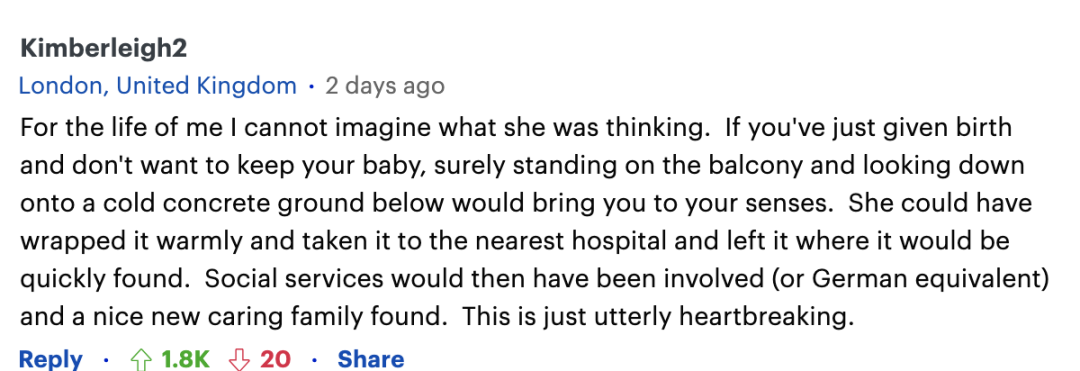This screenshot has width=1080, height=371.
Task: Share this comment
Action: (x=371, y=359)
